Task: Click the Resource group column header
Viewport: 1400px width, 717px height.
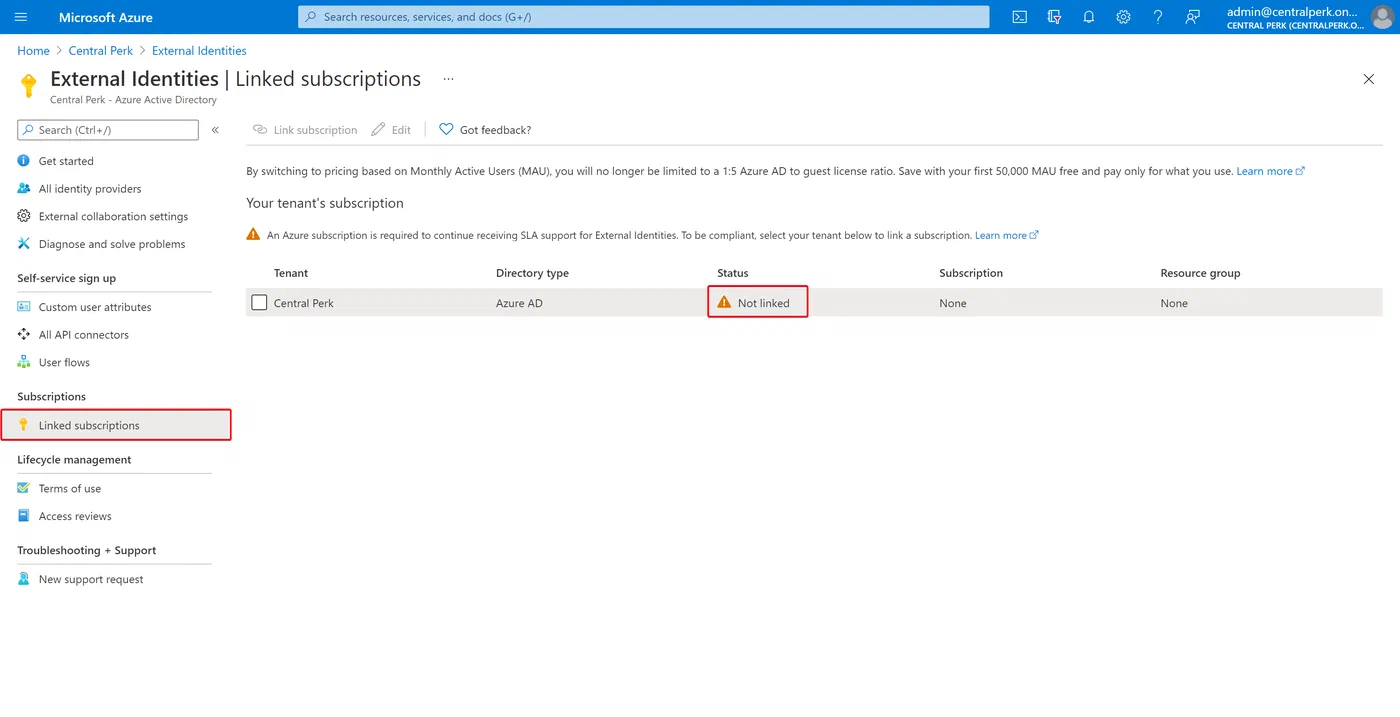Action: [x=1200, y=273]
